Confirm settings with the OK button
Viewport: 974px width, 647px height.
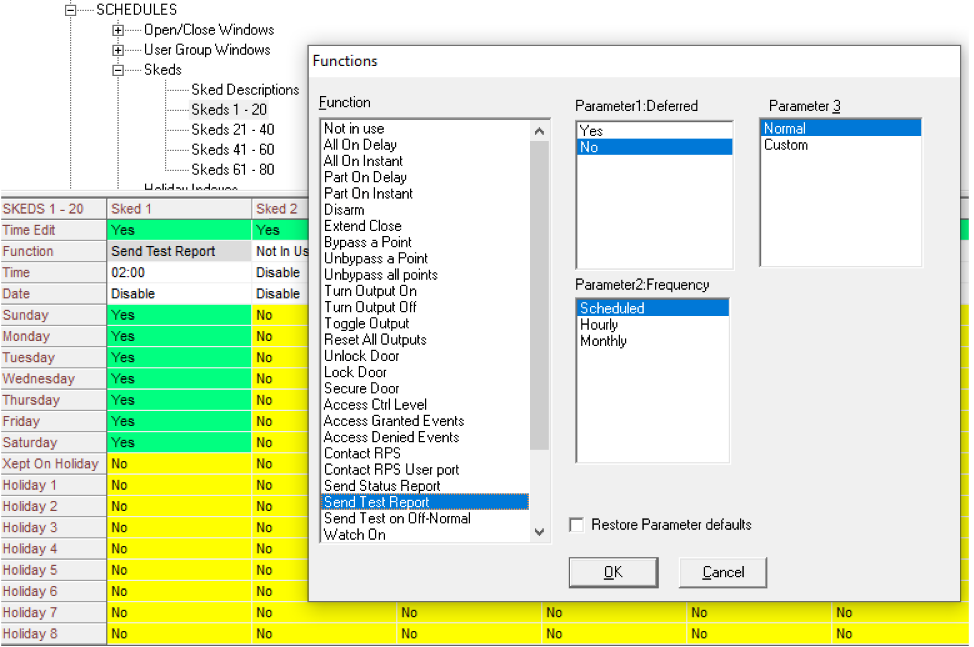coord(612,572)
